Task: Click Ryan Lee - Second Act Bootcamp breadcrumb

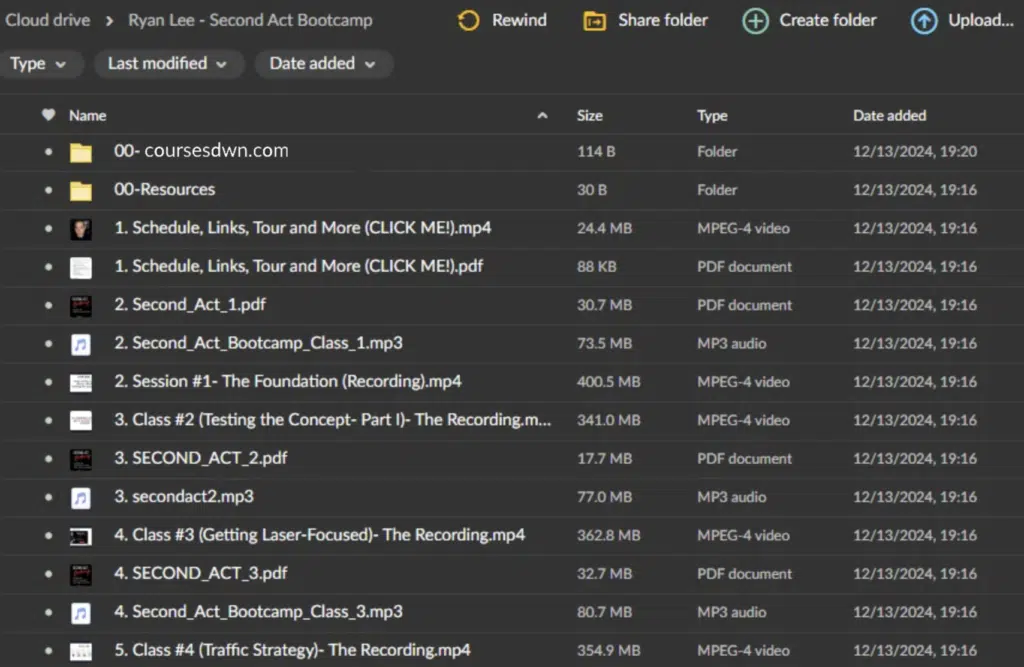Action: (x=250, y=20)
